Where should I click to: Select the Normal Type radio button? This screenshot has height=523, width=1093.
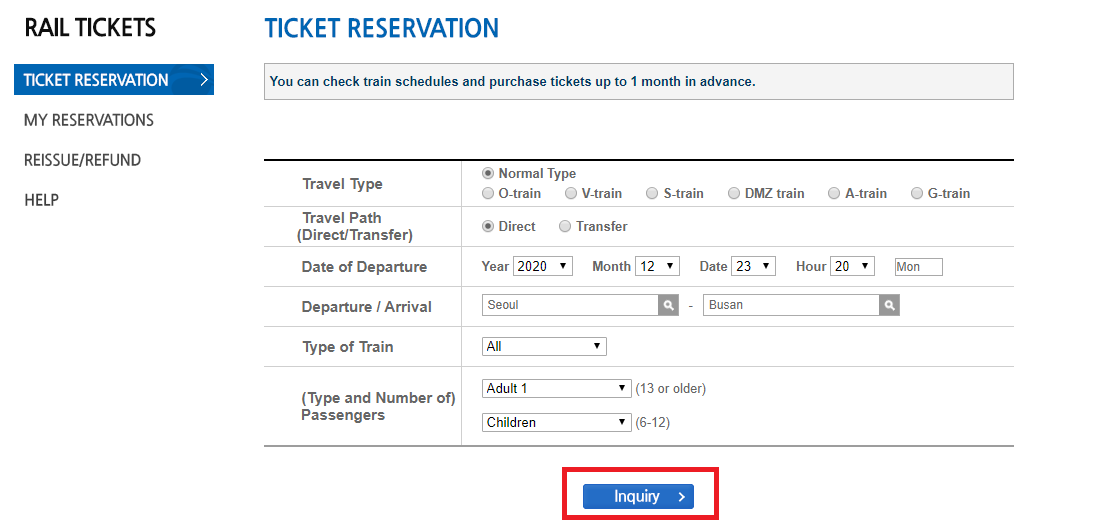pos(488,173)
